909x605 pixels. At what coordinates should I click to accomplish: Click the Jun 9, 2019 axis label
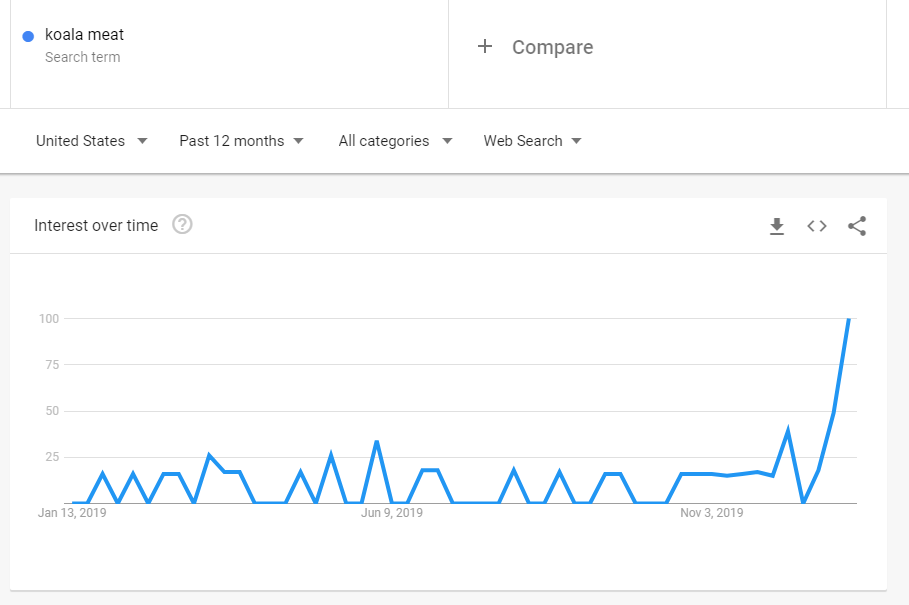392,513
